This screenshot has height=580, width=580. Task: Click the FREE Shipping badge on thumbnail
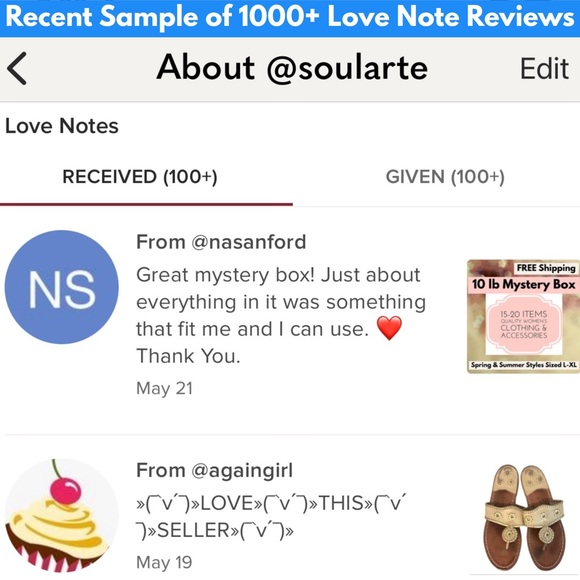546,268
